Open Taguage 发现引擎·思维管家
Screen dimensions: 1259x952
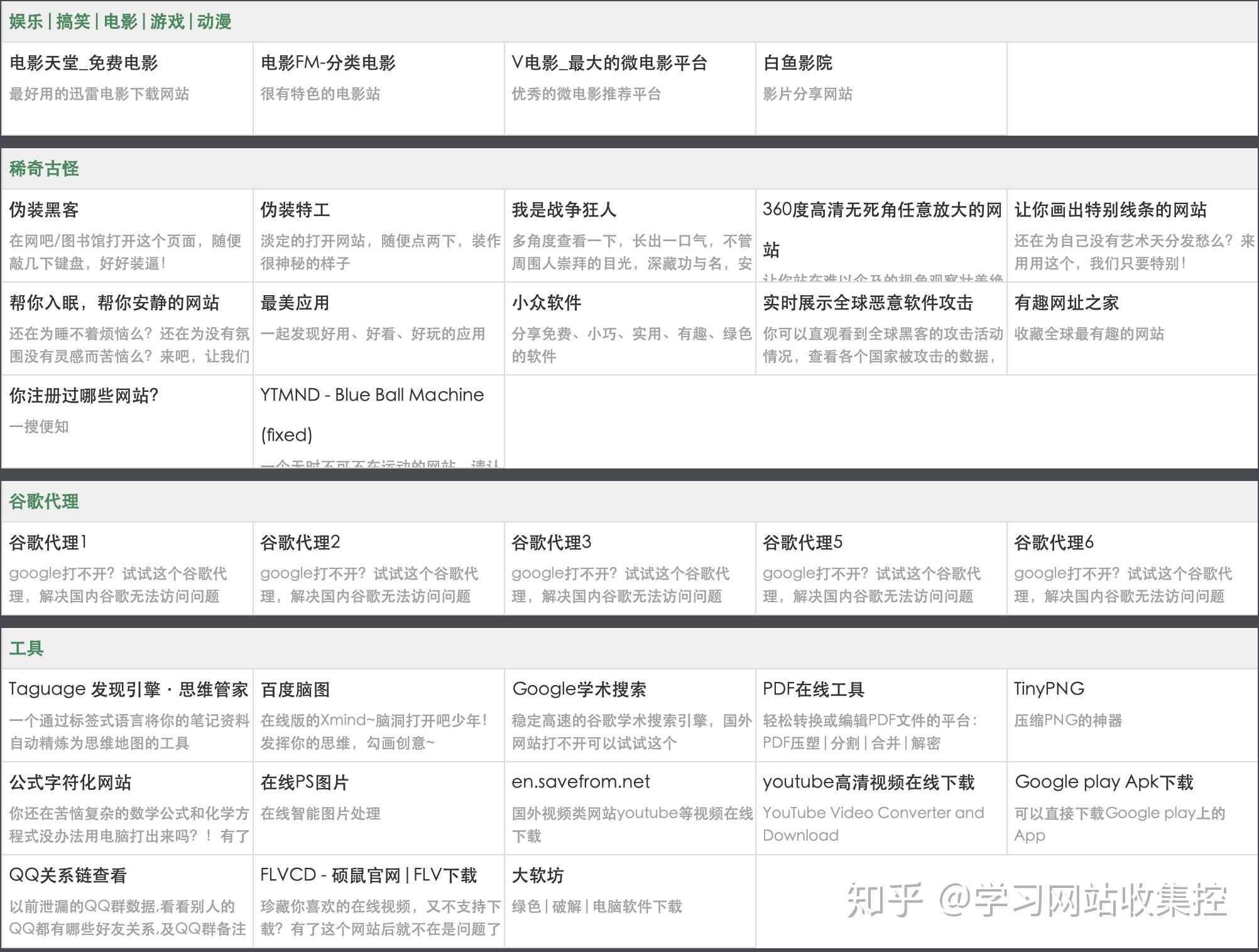(129, 690)
